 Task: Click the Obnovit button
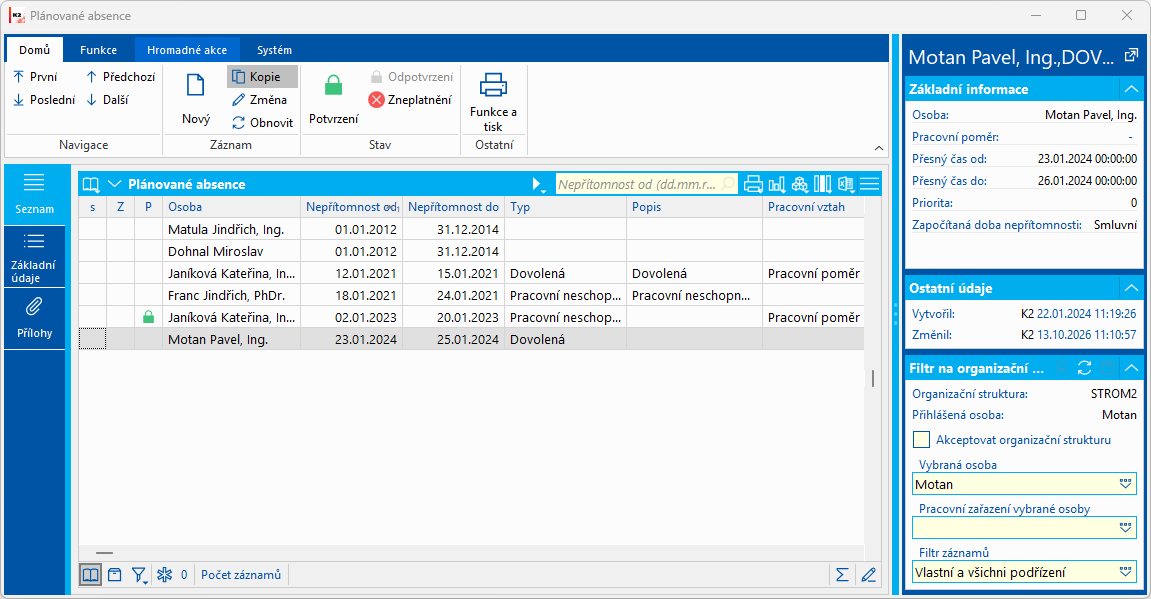point(263,123)
